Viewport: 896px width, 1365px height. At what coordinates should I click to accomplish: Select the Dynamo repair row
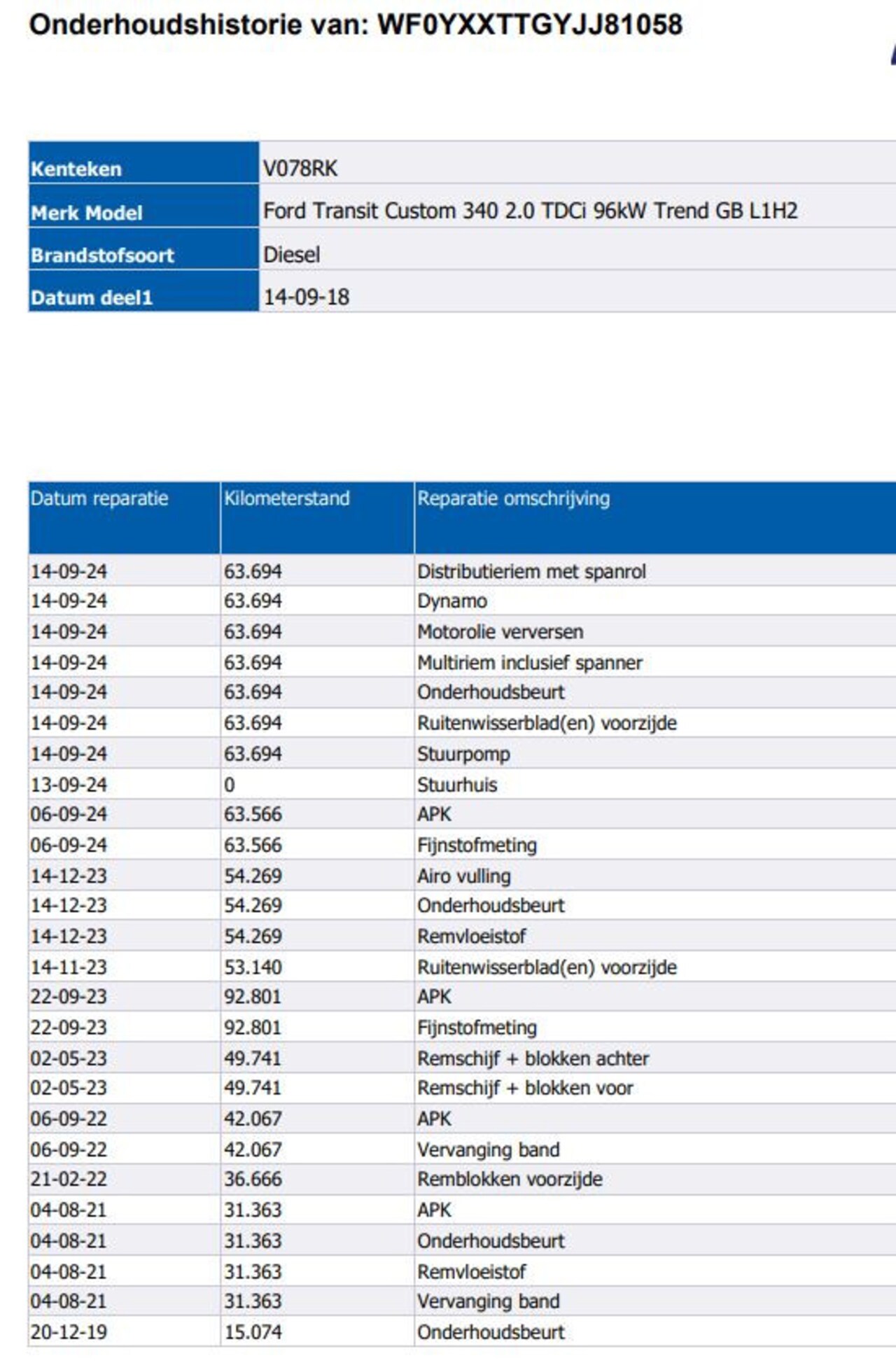[x=452, y=601]
